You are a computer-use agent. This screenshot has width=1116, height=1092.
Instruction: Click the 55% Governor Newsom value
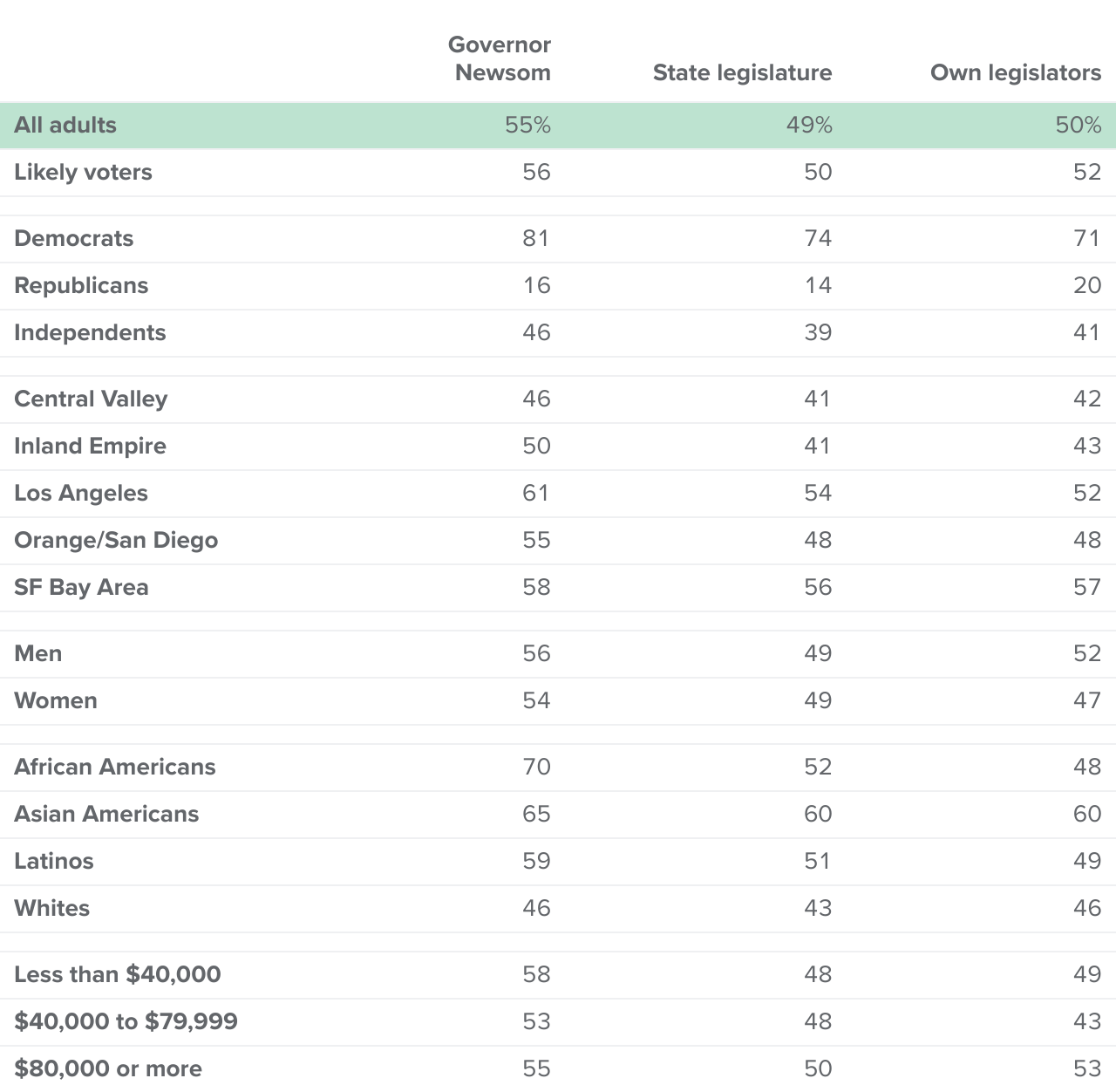tap(527, 125)
